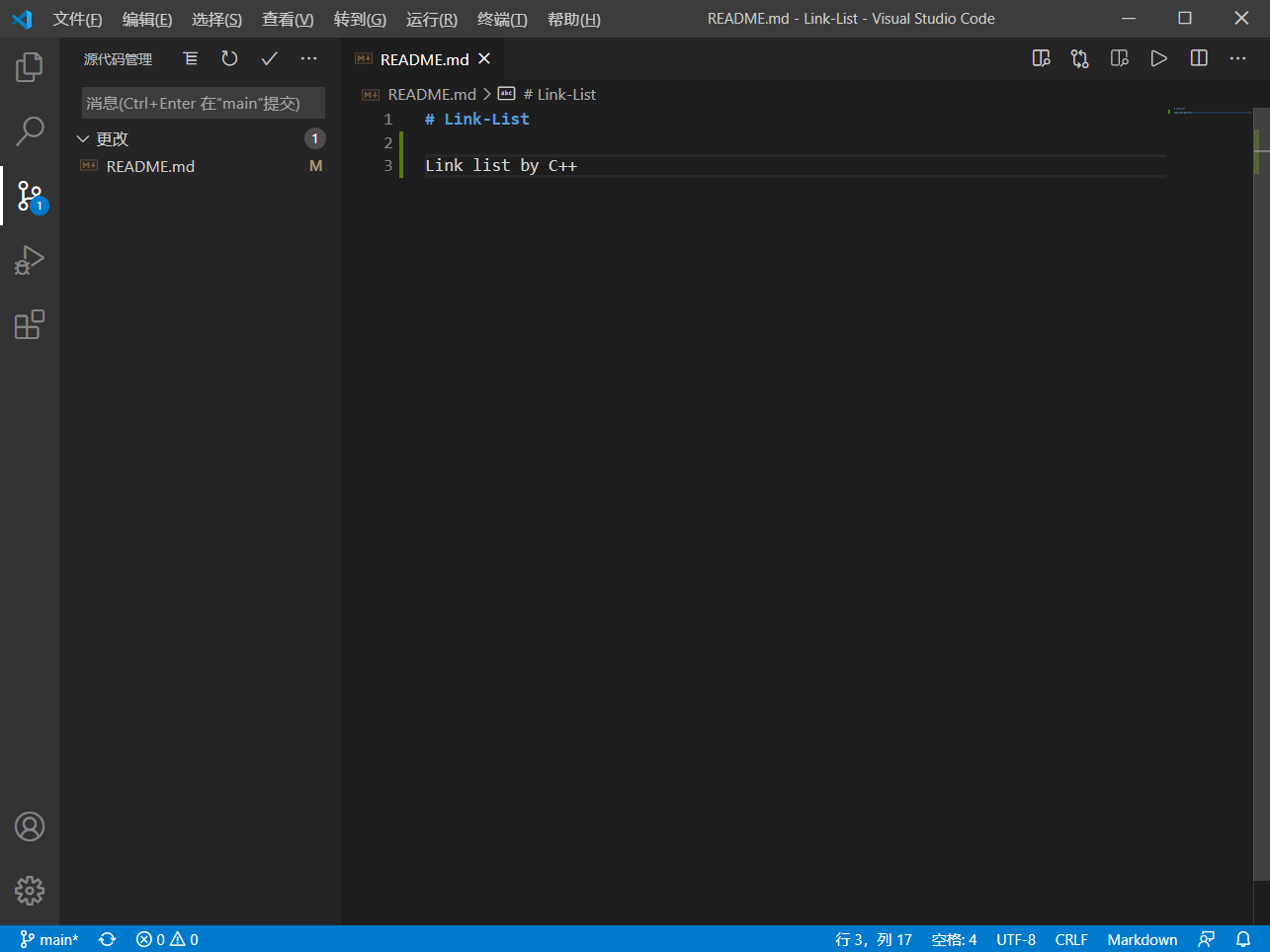Switch source control to tree view
The image size is (1270, 952).
(x=191, y=59)
